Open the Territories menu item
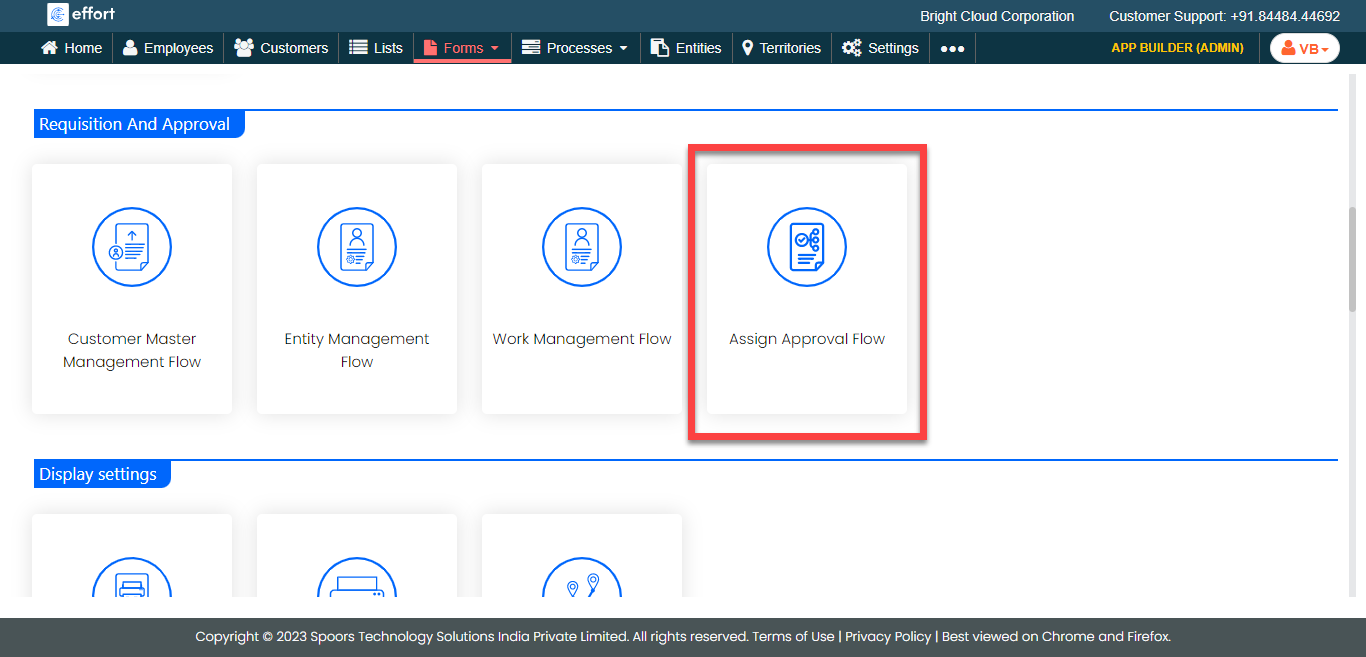The image size is (1366, 657). pyautogui.click(x=781, y=48)
